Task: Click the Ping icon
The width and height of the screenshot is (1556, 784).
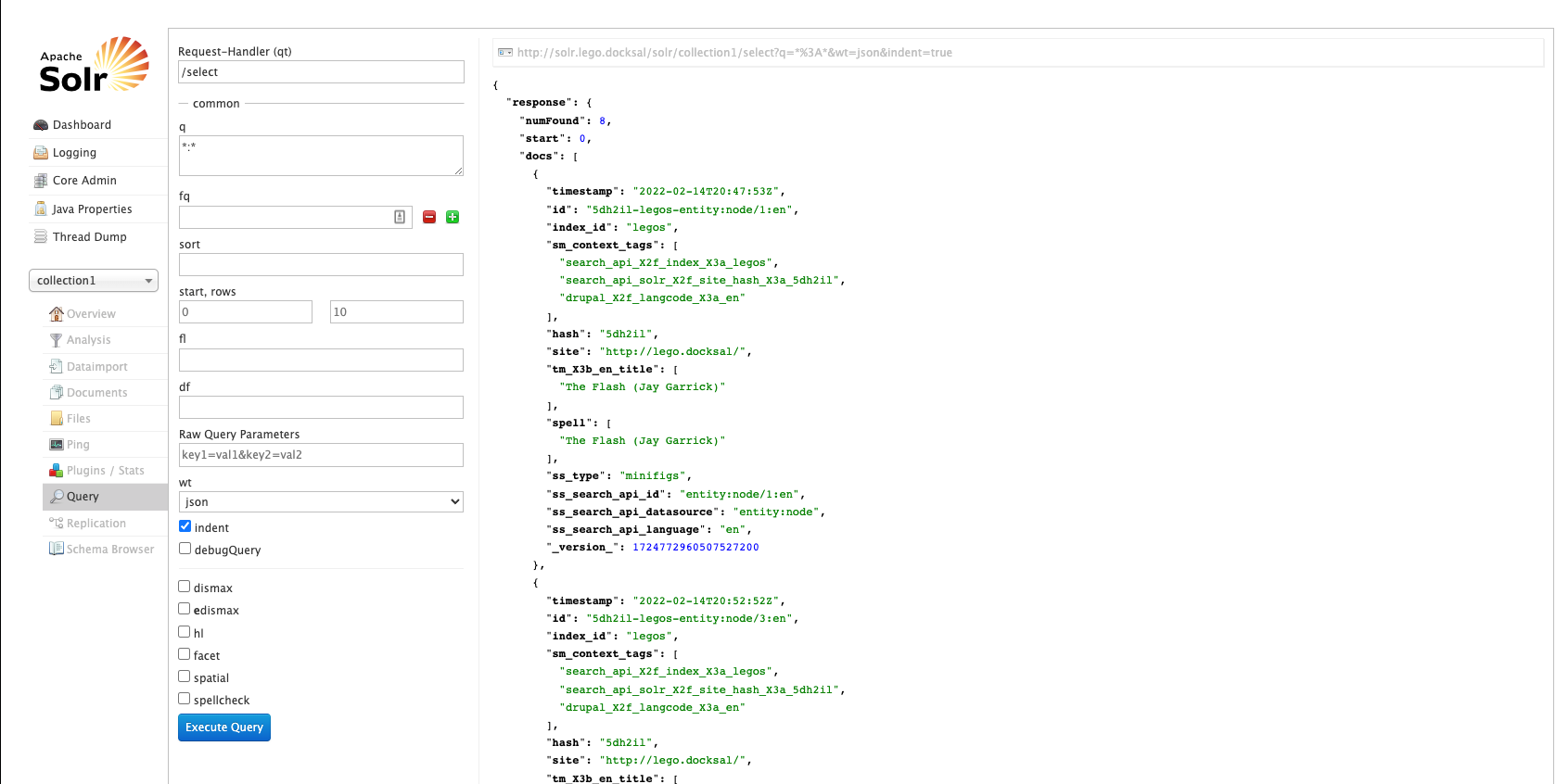Action: (x=57, y=445)
